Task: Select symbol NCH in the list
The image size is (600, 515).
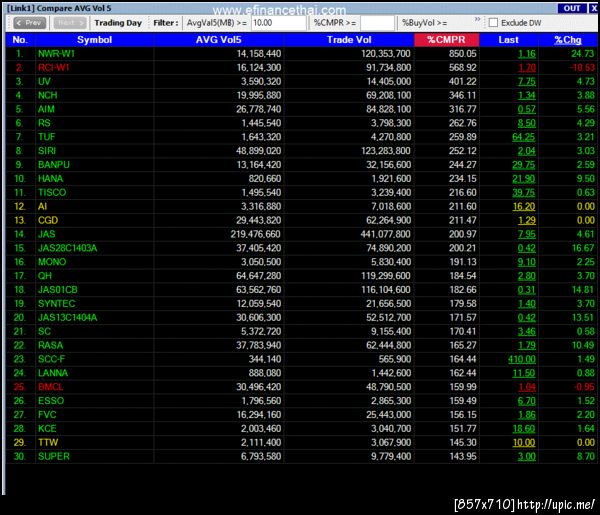Action: tap(47, 95)
